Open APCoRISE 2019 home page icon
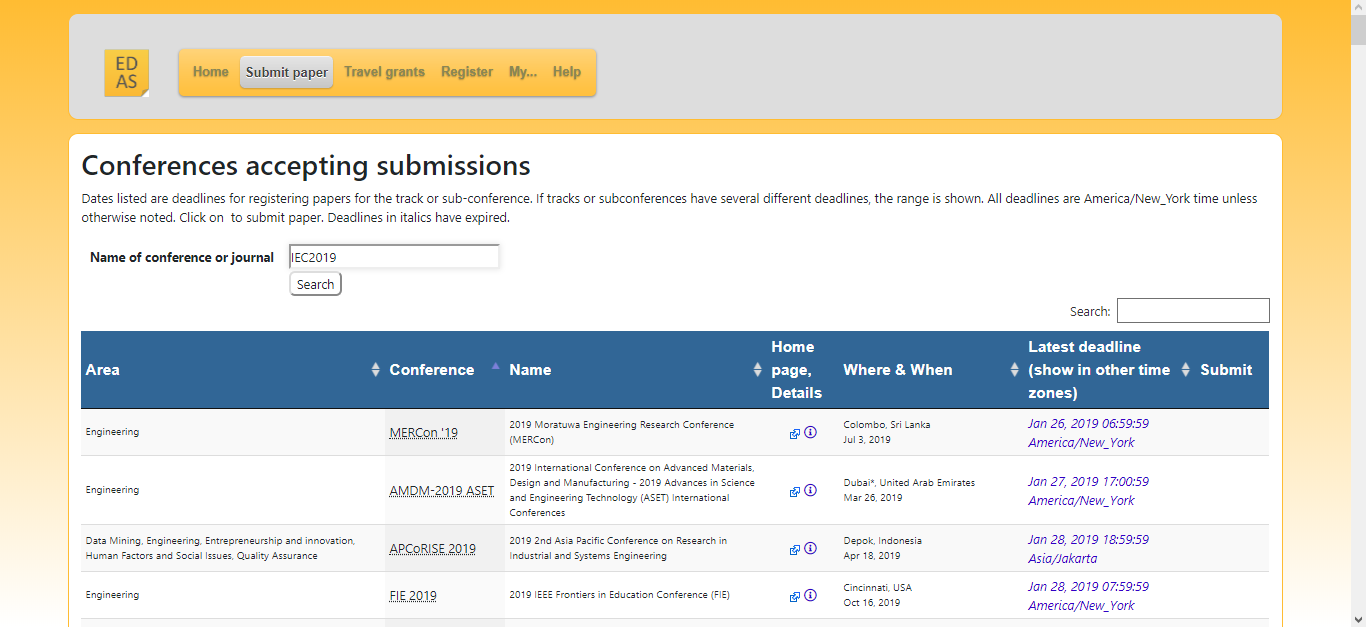Screen dimensions: 1366x627 pos(795,549)
